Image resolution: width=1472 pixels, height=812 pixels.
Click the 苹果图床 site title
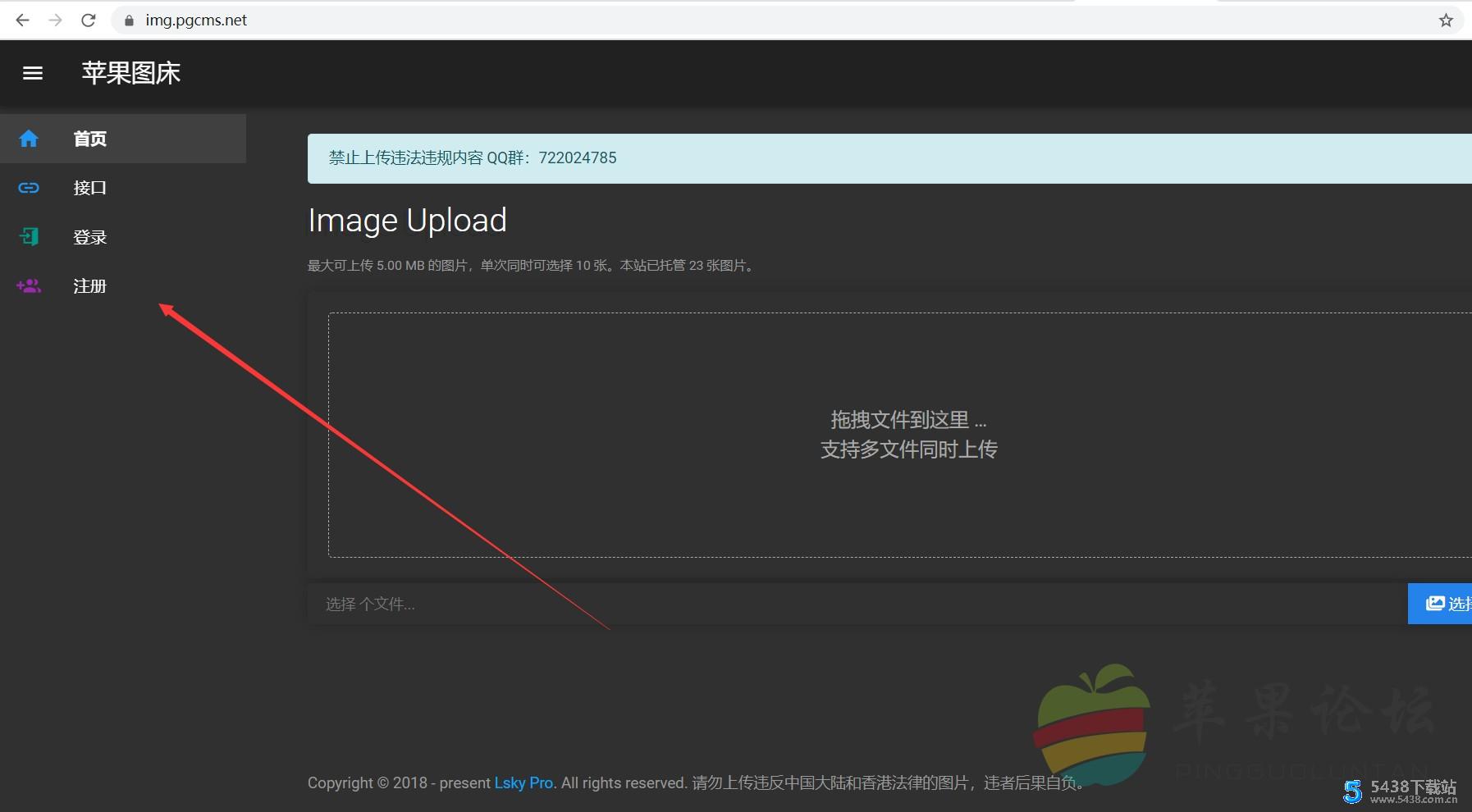tap(131, 73)
